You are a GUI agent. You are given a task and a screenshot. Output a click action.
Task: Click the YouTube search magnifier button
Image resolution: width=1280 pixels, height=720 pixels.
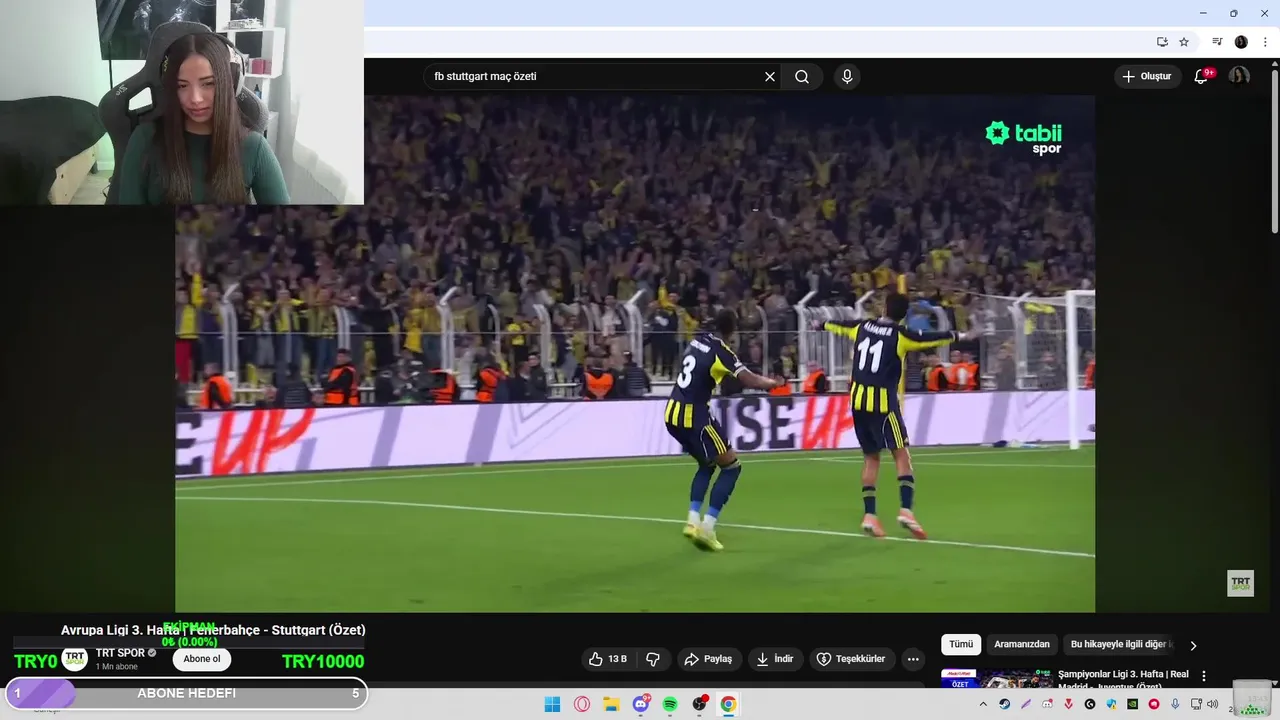click(x=802, y=77)
